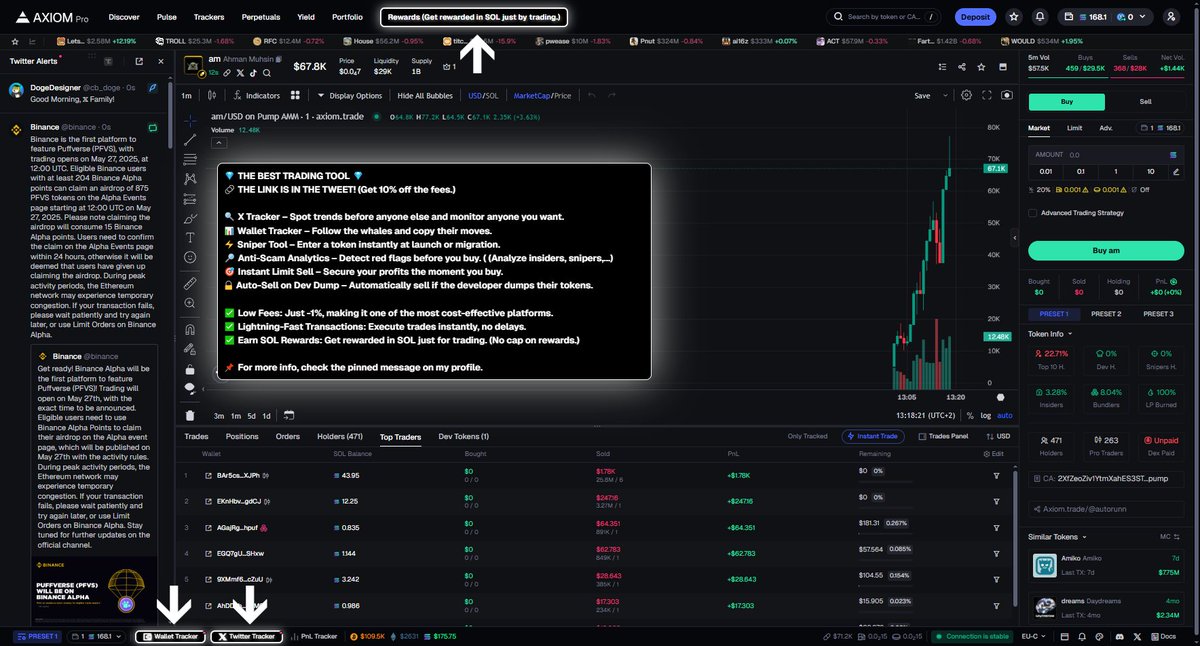Open the chart candle style icon
The image size is (1200, 646).
[x=212, y=95]
